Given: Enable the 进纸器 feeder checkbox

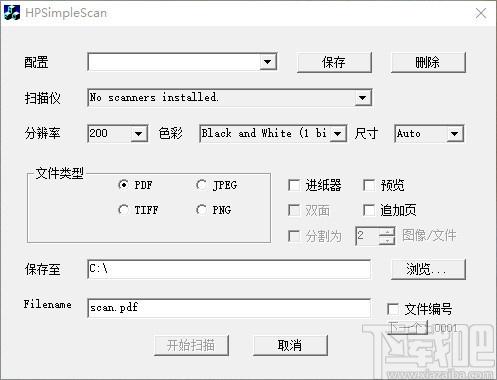Looking at the screenshot, I should [294, 185].
